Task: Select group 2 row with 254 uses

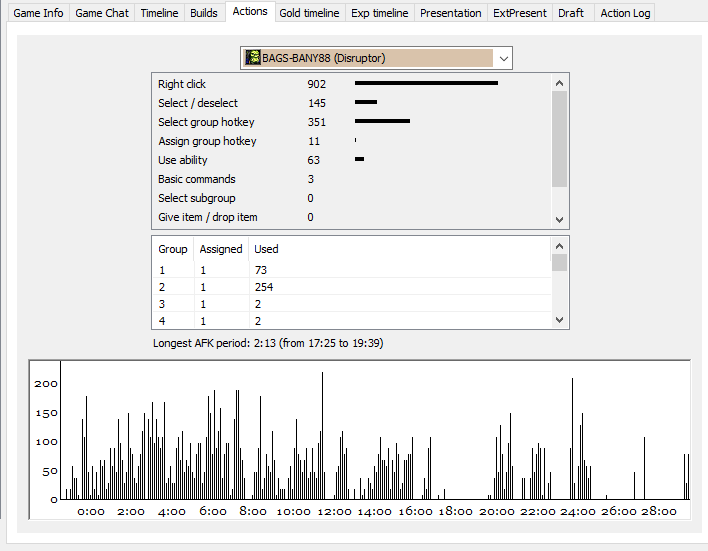Action: click(x=352, y=287)
